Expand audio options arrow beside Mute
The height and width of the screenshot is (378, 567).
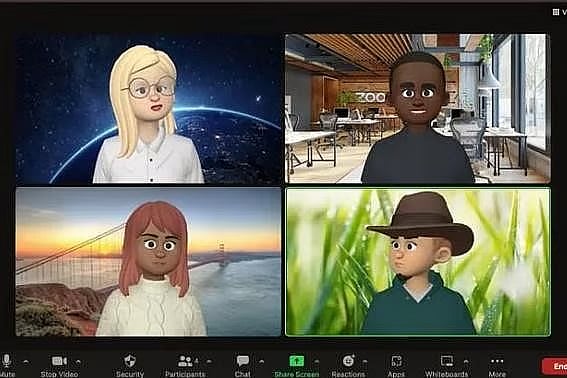point(26,361)
